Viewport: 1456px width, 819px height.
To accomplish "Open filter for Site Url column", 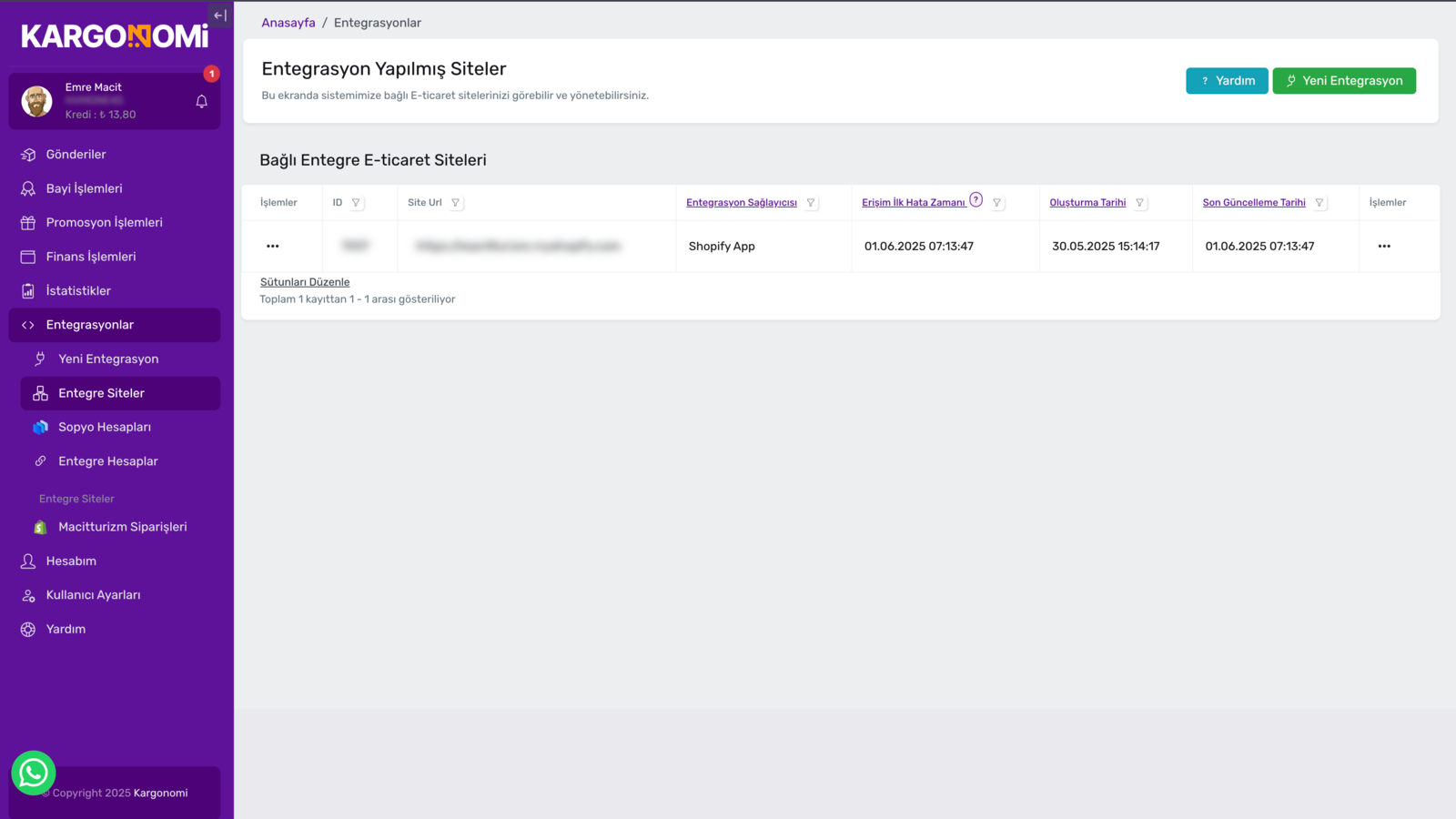I will 455,203.
